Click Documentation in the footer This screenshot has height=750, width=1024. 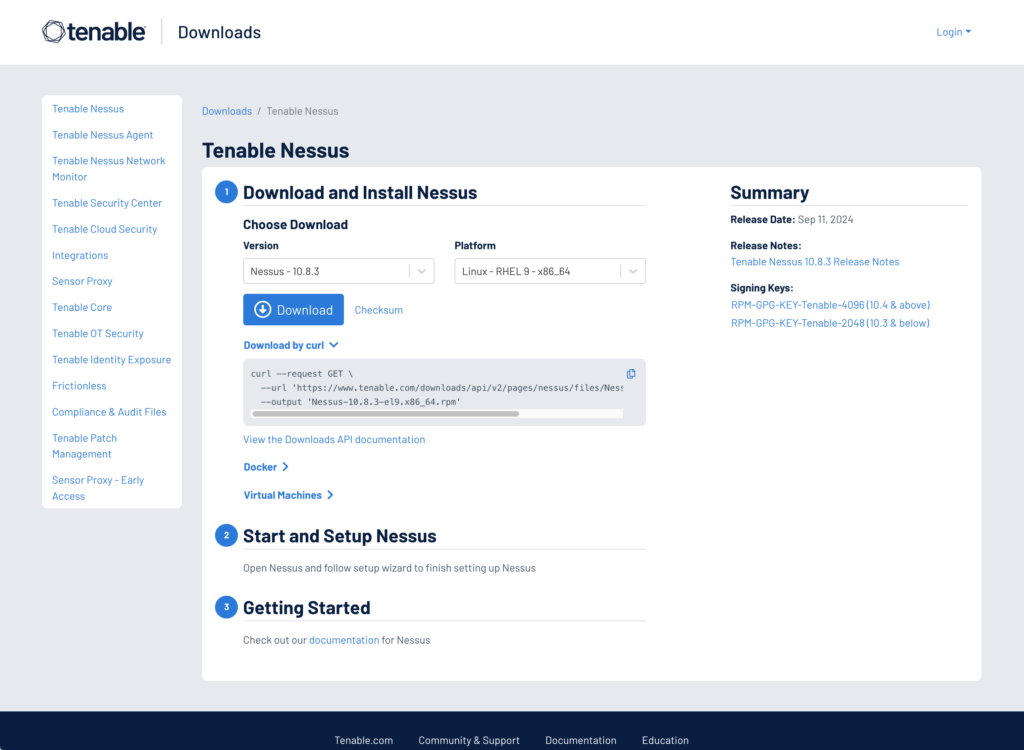[581, 740]
